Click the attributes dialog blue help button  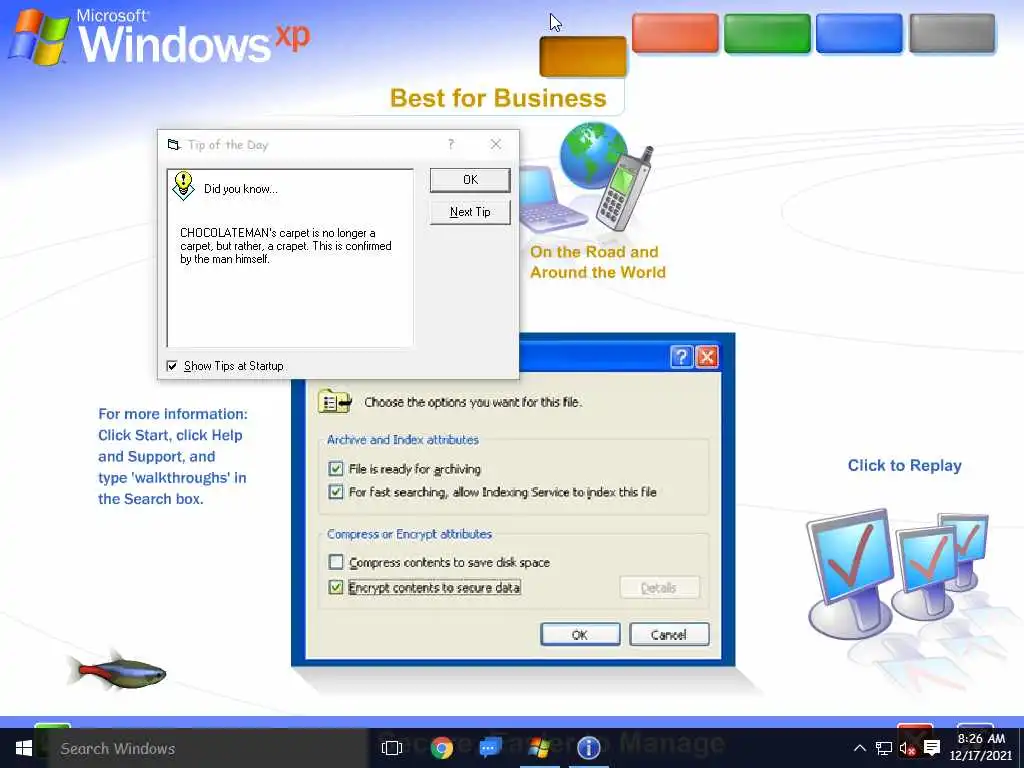coord(681,357)
